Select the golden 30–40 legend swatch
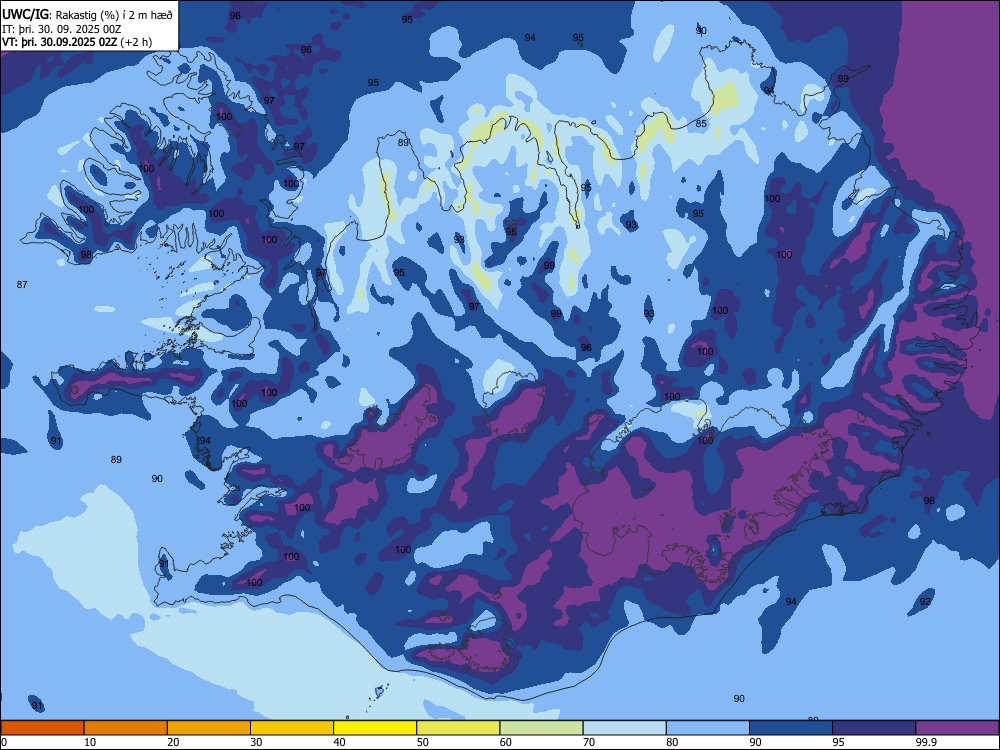The height and width of the screenshot is (750, 1000). 292,728
